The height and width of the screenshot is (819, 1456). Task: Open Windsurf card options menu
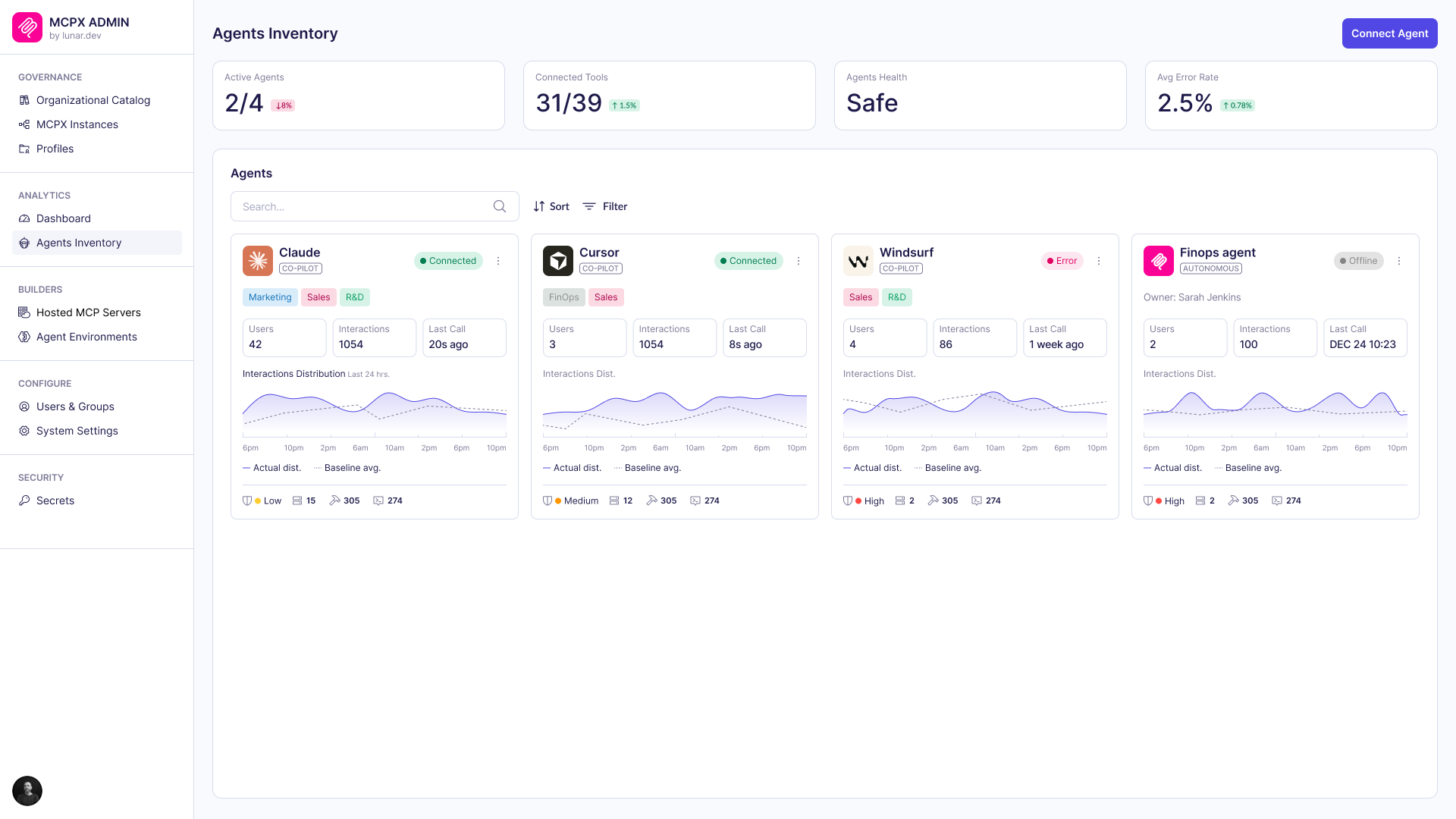tap(1099, 261)
